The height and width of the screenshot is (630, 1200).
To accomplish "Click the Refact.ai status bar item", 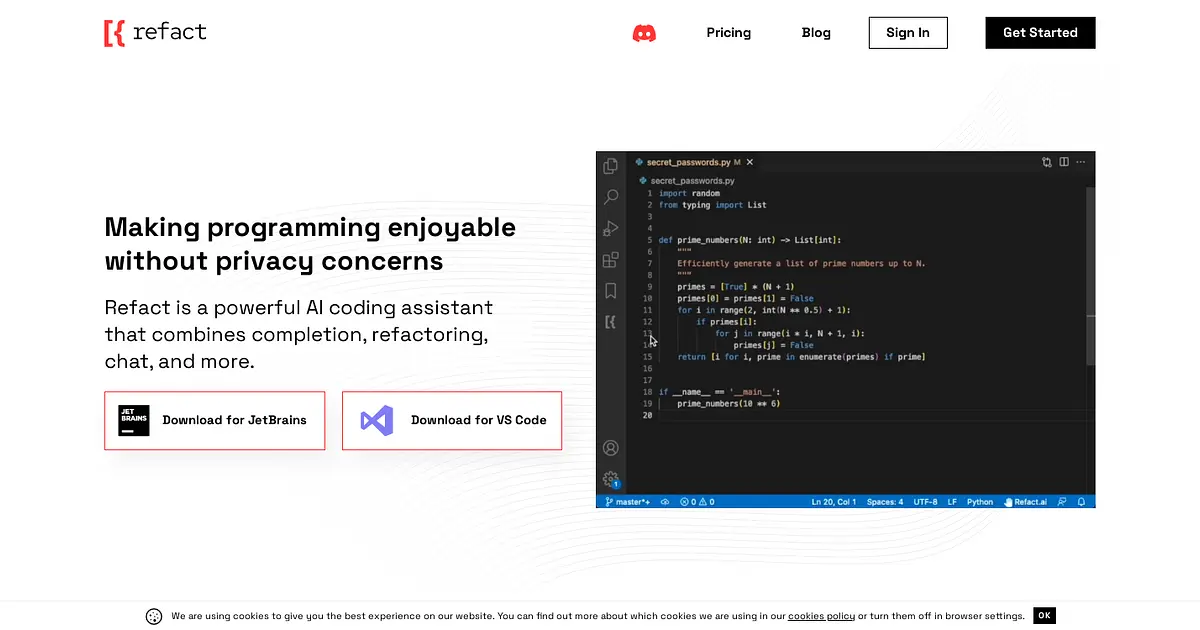I will click(x=1025, y=502).
